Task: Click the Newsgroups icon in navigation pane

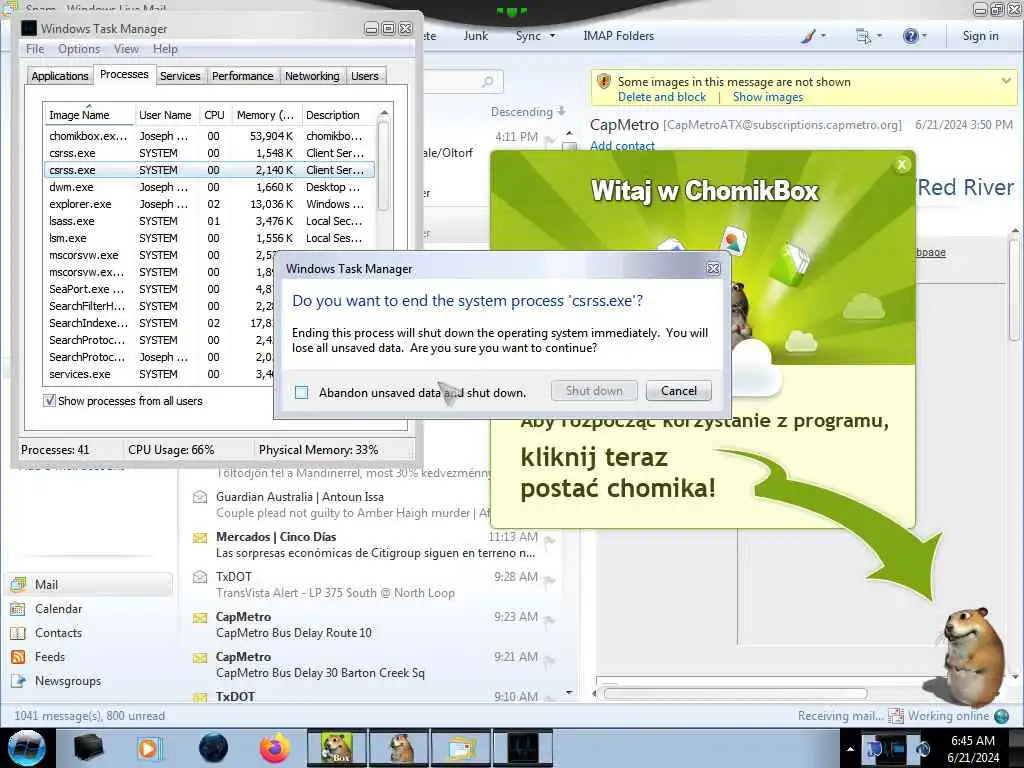Action: (x=18, y=681)
